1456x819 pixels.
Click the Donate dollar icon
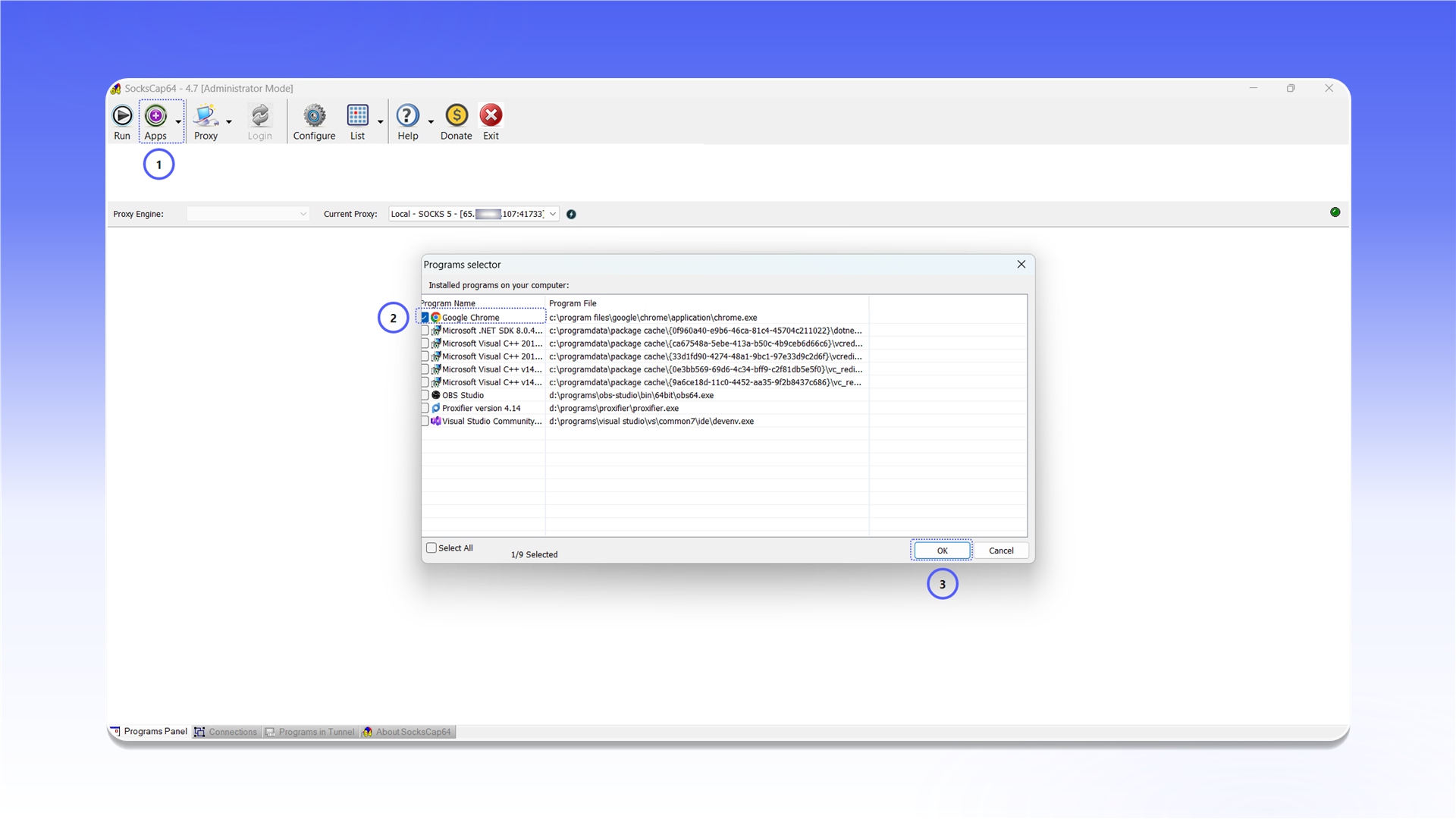pos(457,115)
